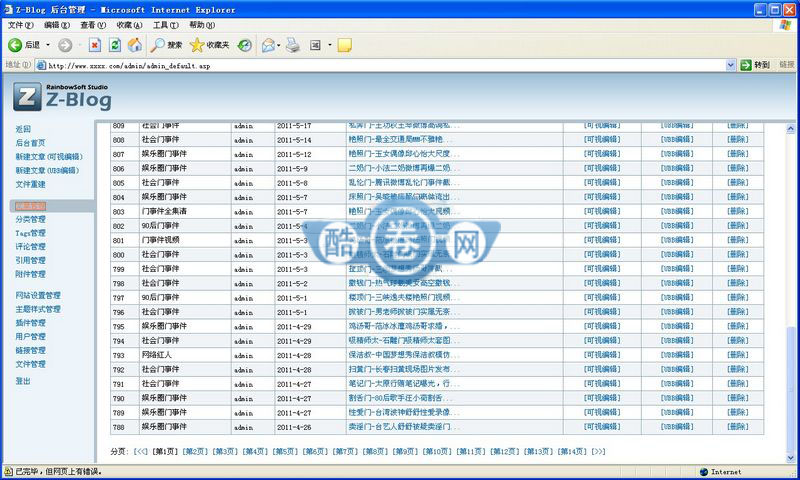The image size is (800, 480).
Task: Open 文件重建 in the sidebar
Action: click(x=30, y=184)
